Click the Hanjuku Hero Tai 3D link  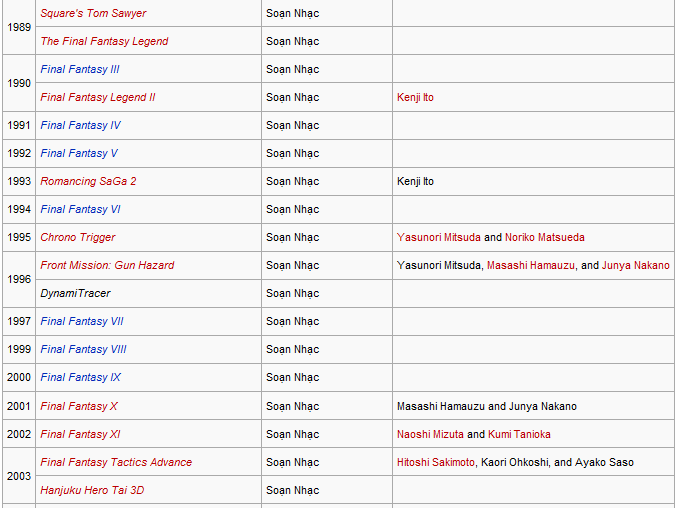92,490
